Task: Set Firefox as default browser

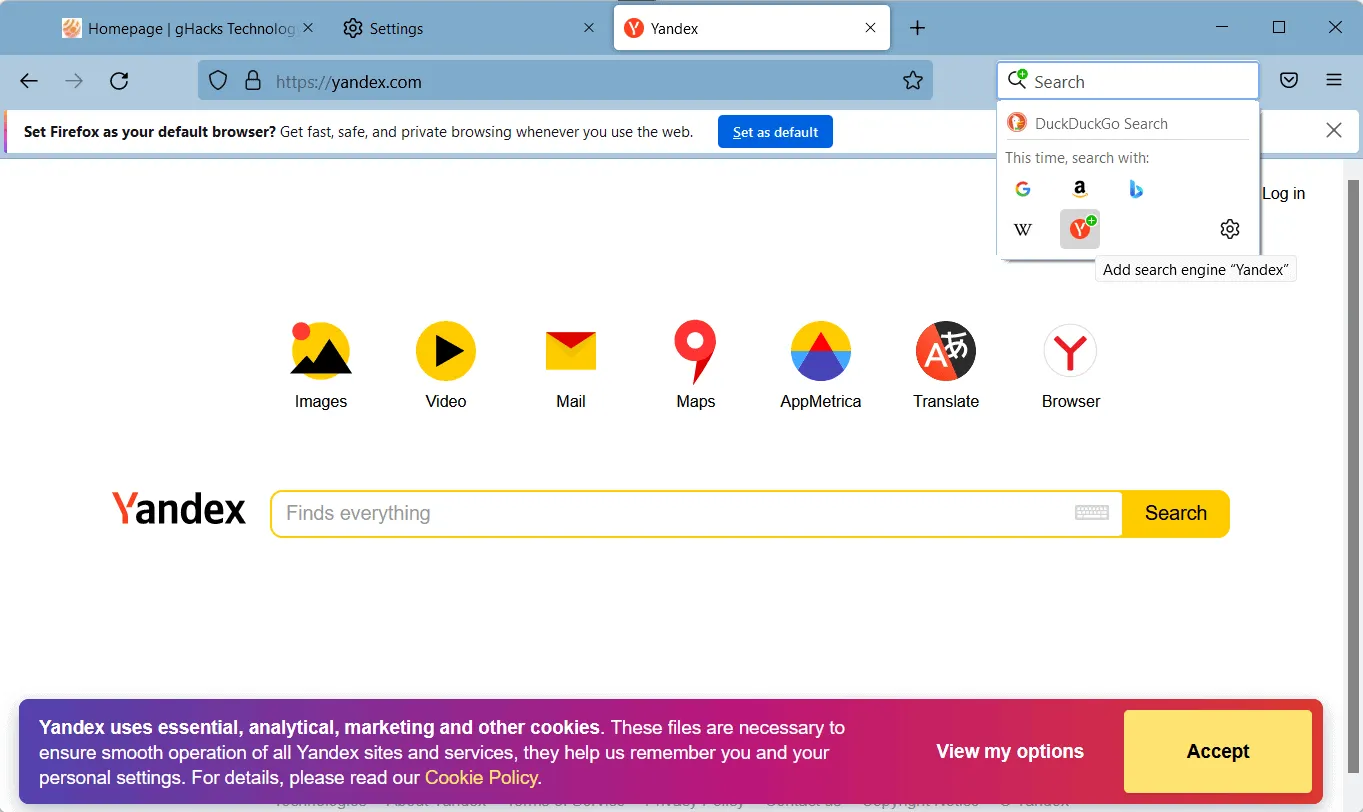Action: click(x=775, y=131)
